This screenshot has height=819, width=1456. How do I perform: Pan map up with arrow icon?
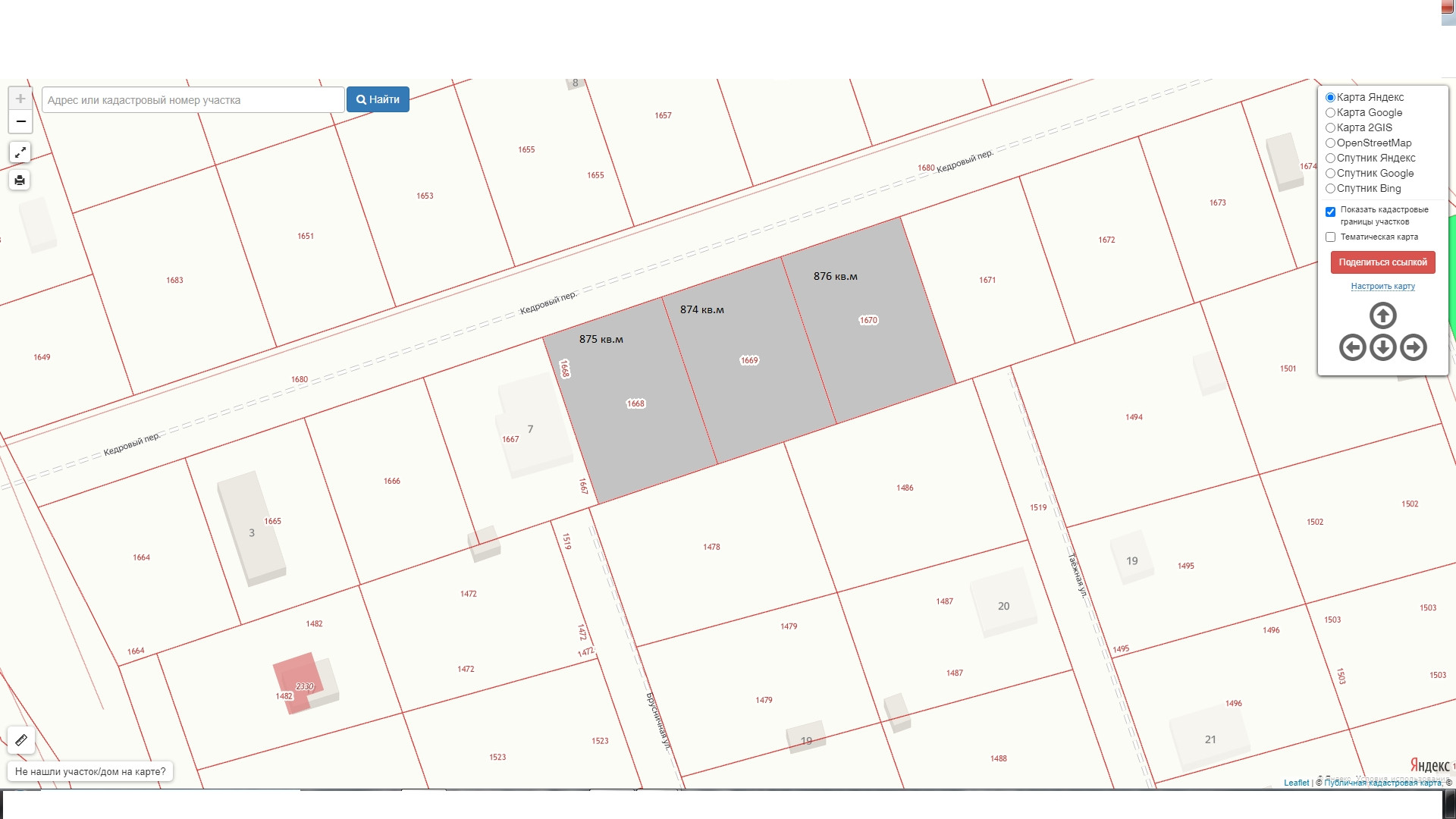coord(1382,315)
